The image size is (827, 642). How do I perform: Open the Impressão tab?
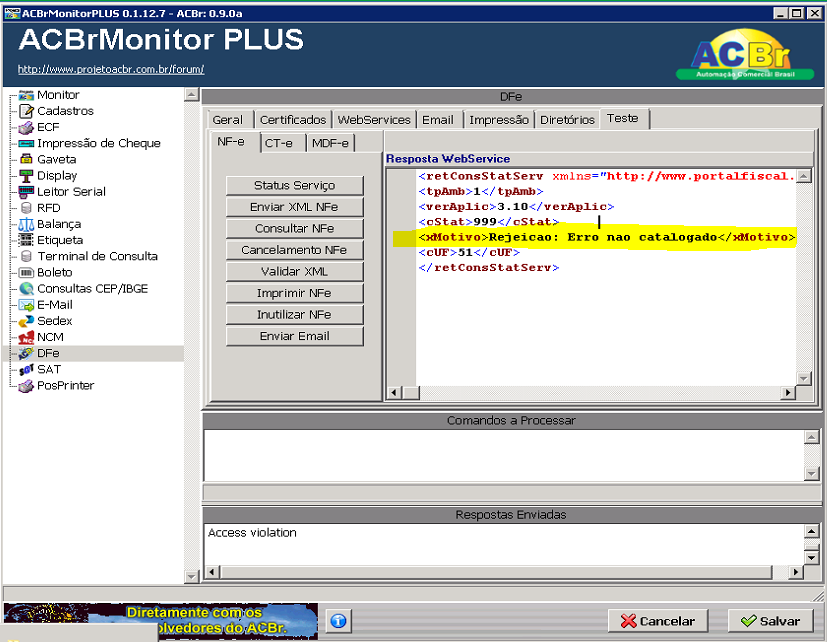click(499, 120)
